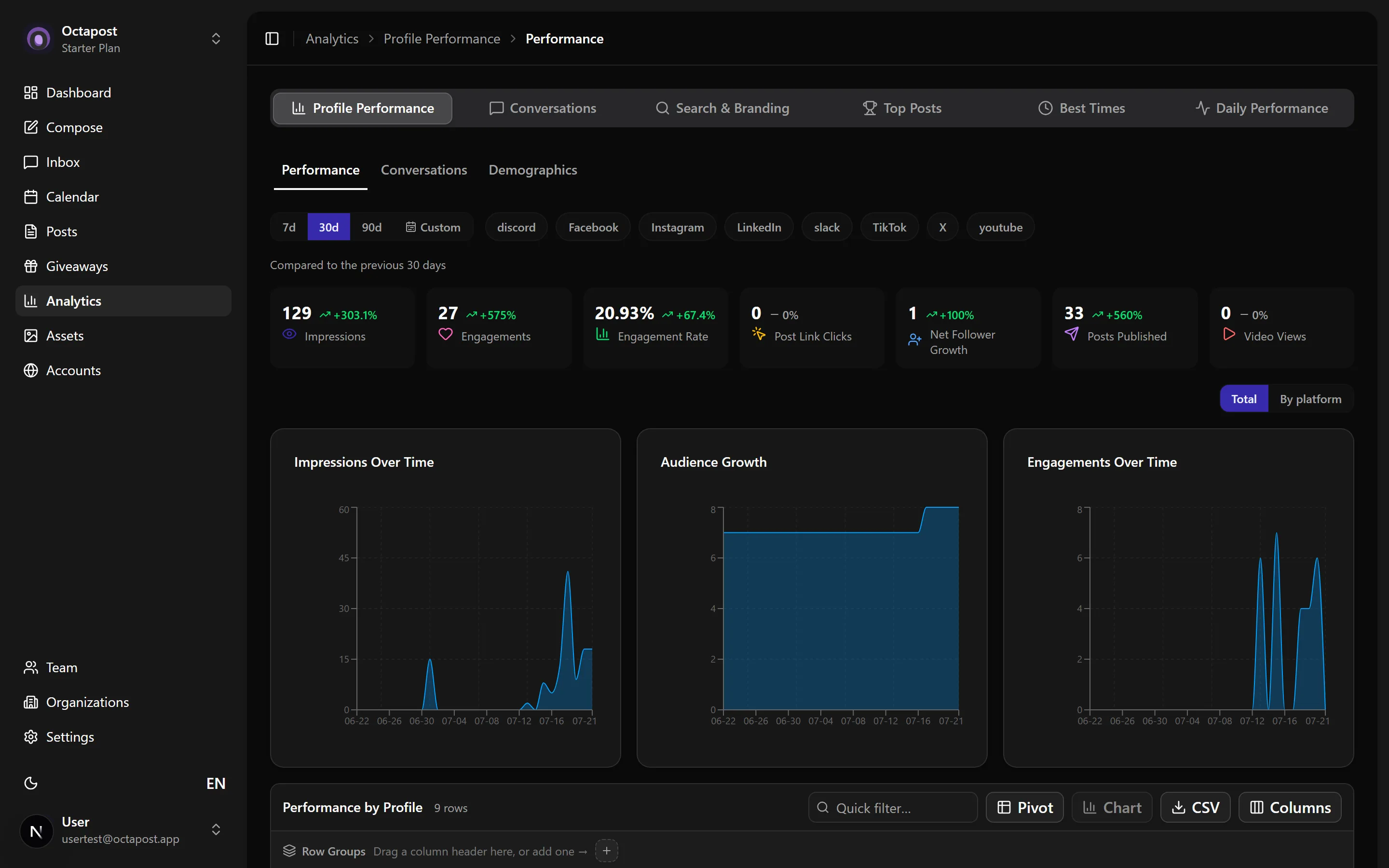The width and height of the screenshot is (1389, 868).
Task: Click the Video Views play icon
Action: coord(1229,334)
